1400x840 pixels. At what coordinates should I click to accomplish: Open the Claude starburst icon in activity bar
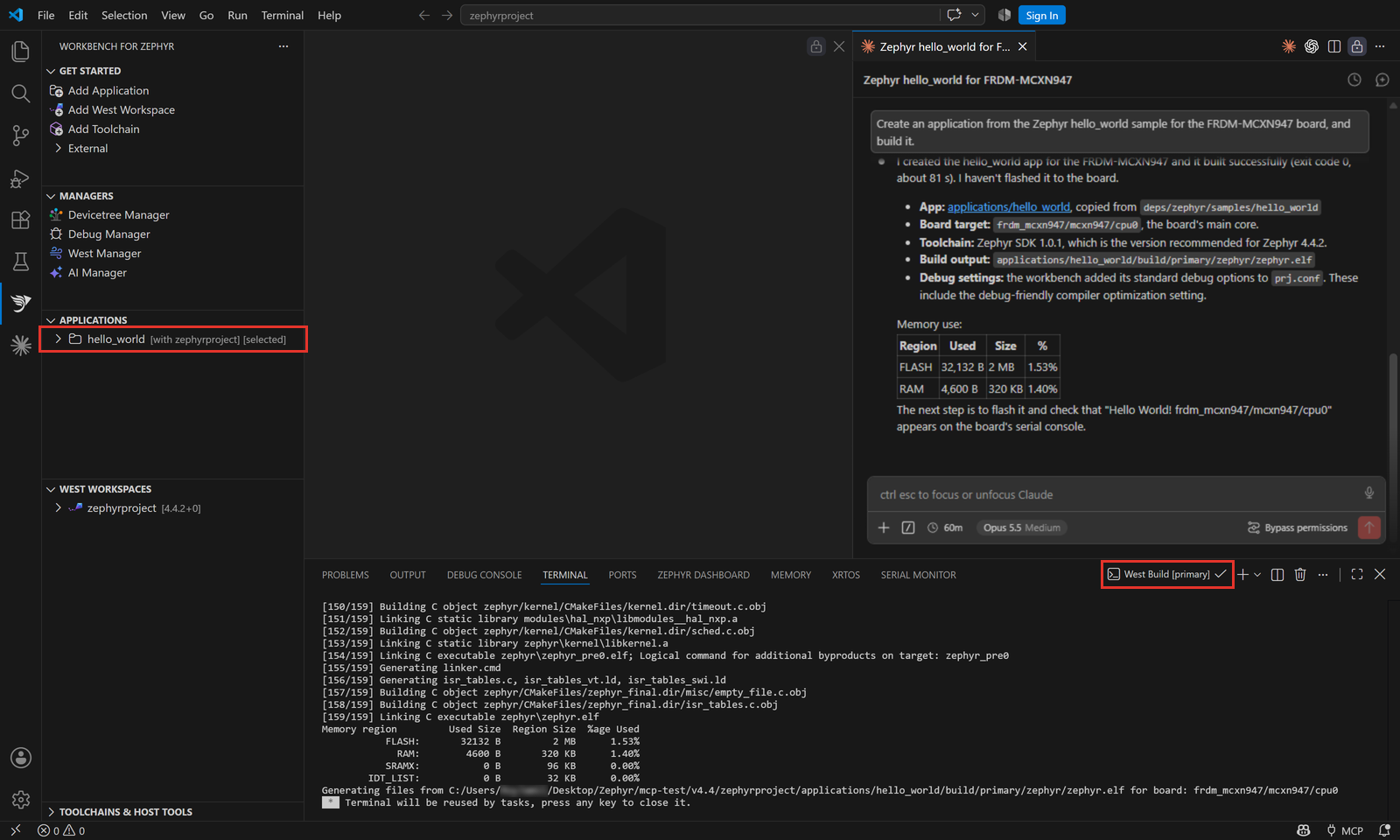click(20, 346)
